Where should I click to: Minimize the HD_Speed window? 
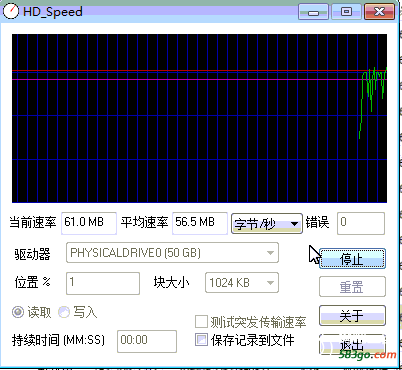tap(313, 12)
